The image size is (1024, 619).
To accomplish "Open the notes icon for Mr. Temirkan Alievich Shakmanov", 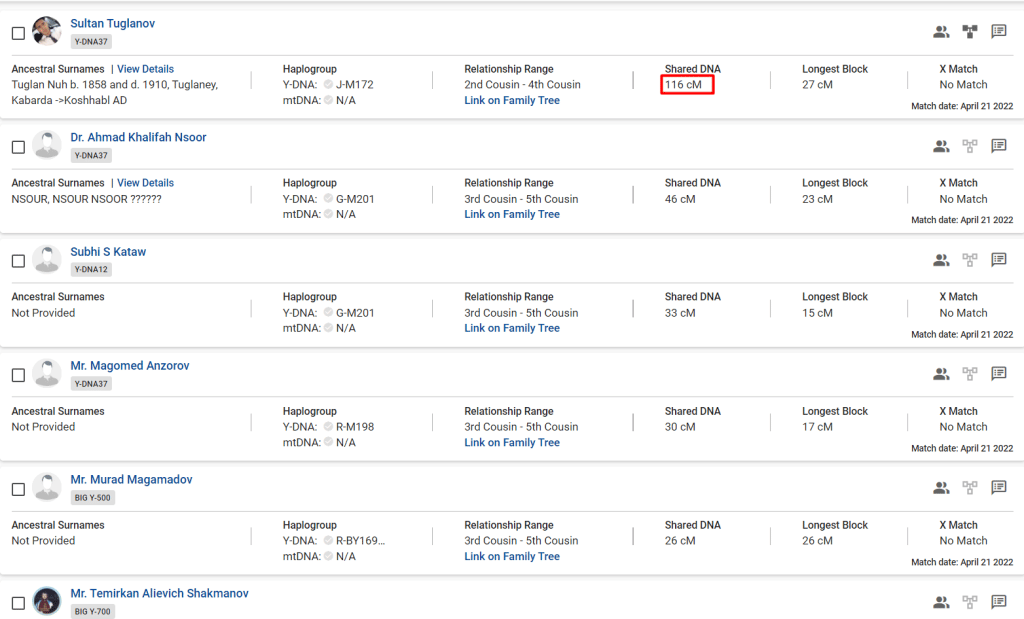I will (x=998, y=602).
